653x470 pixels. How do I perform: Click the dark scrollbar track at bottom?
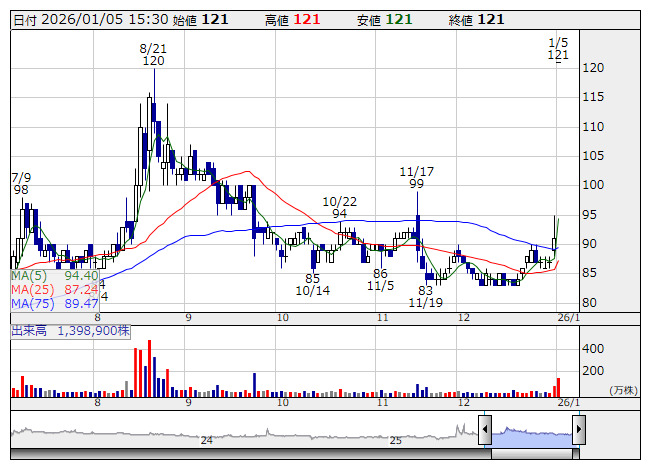[x=251, y=454]
